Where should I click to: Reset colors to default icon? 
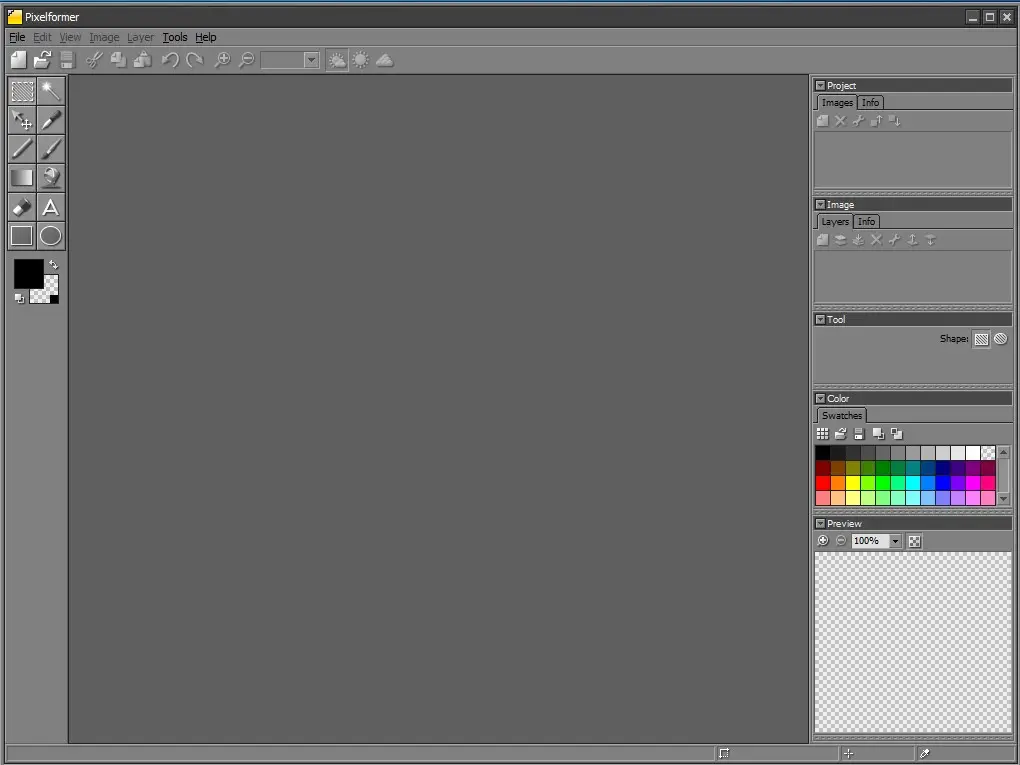[20, 299]
